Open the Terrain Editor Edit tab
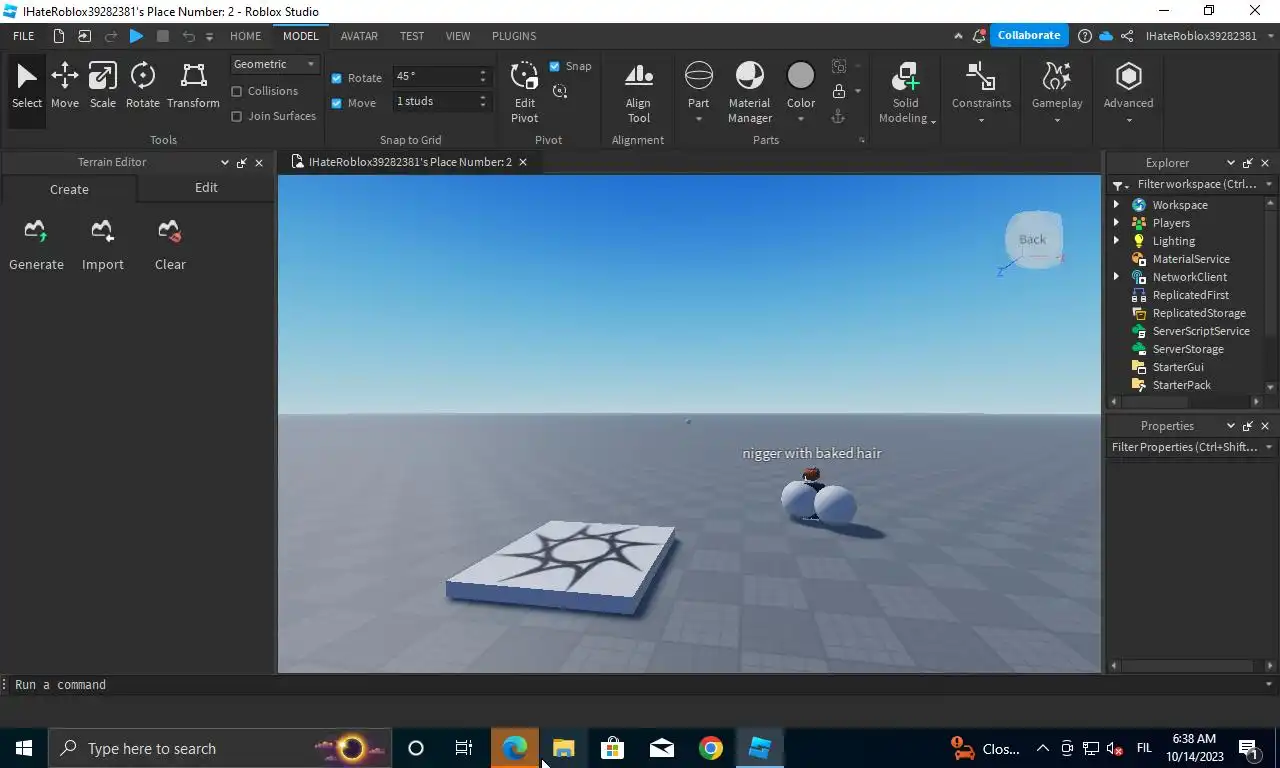Screen dimensions: 1280x768 [x=206, y=188]
